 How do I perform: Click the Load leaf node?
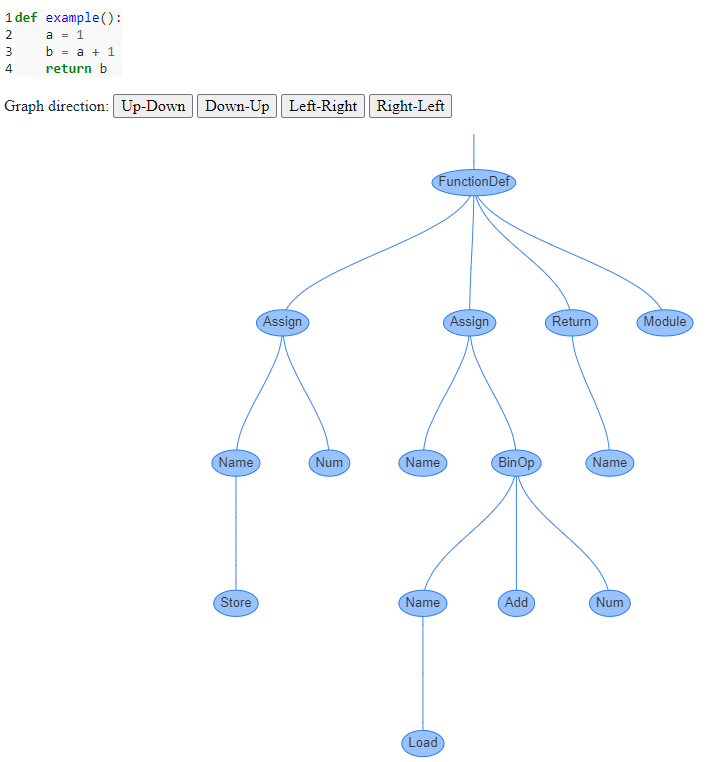422,743
